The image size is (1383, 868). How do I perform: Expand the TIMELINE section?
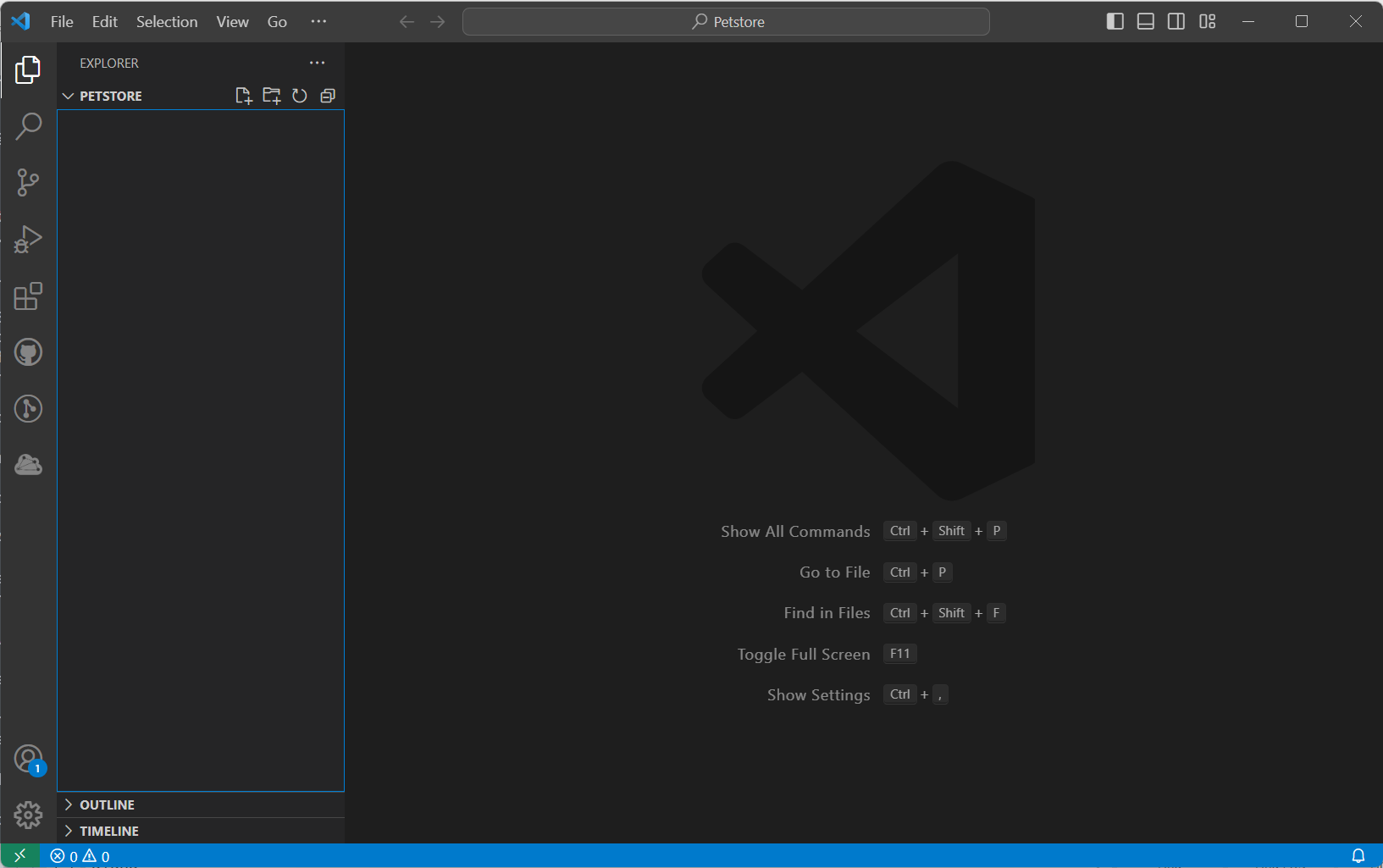201,831
